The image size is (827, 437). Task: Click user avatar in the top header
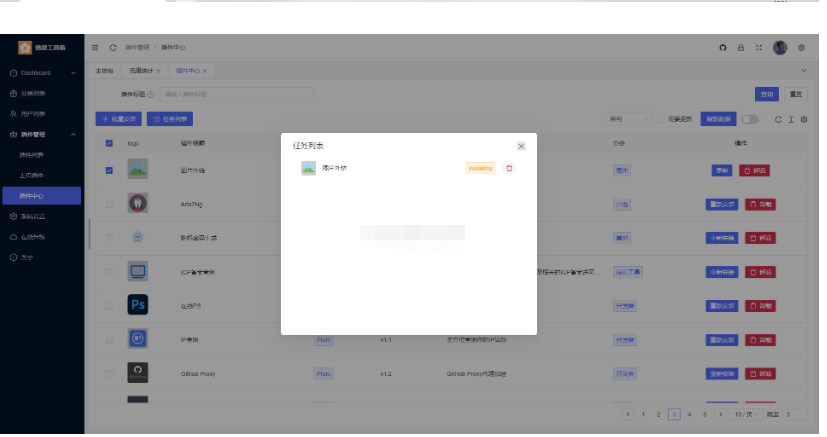pos(780,47)
